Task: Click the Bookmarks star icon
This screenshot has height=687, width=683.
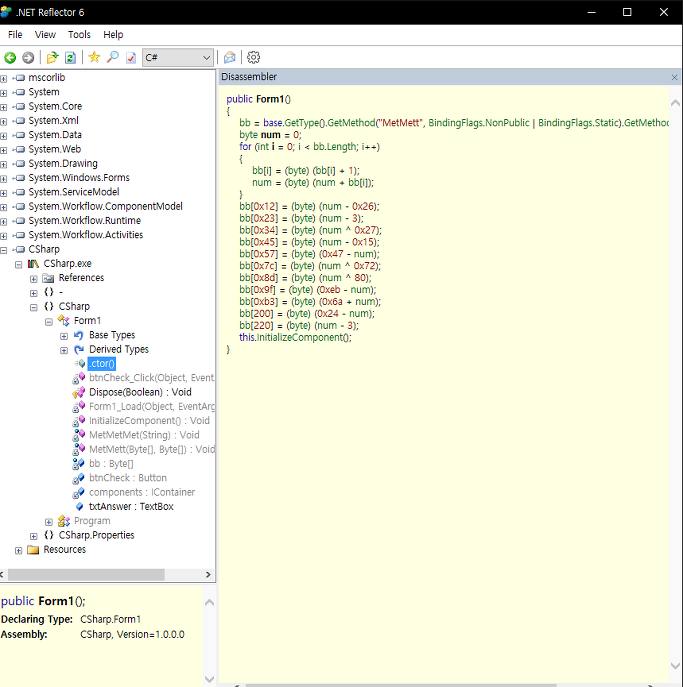Action: point(94,57)
